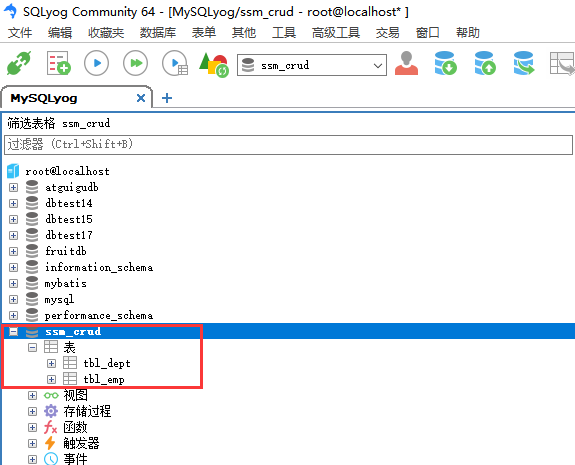
Task: Click Execute and Edit Resultset icon
Action: 175,63
